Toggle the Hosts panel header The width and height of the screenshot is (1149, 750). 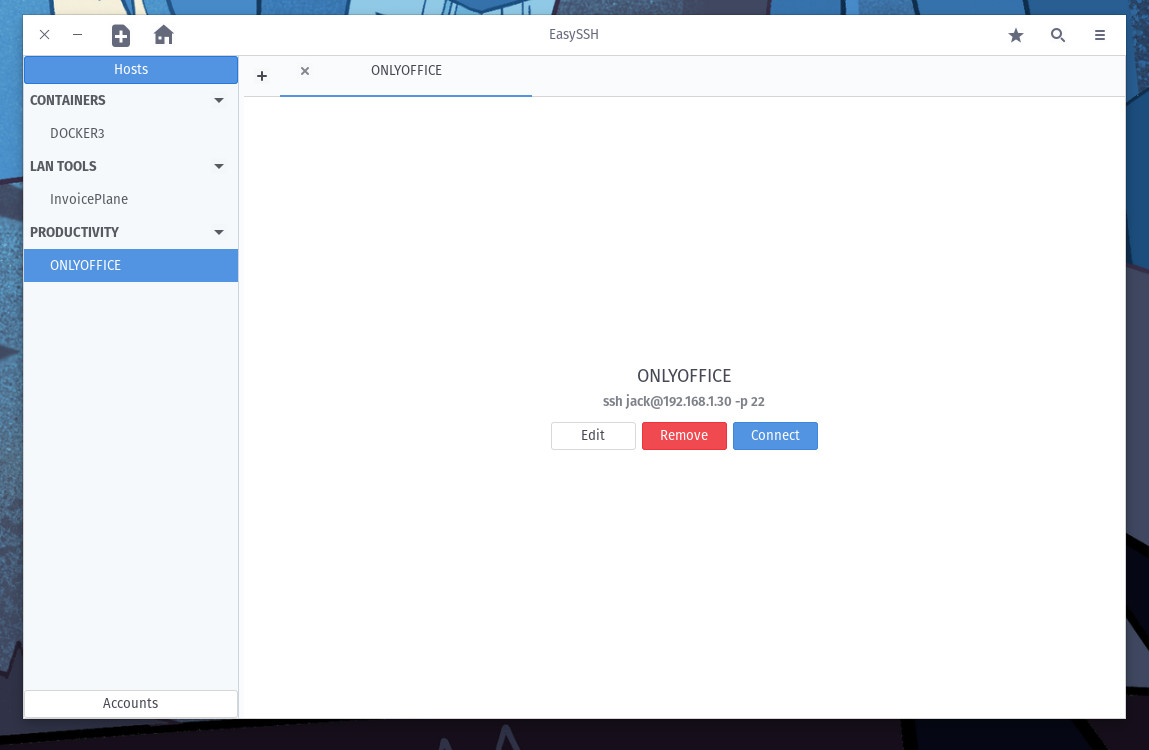pyautogui.click(x=130, y=69)
